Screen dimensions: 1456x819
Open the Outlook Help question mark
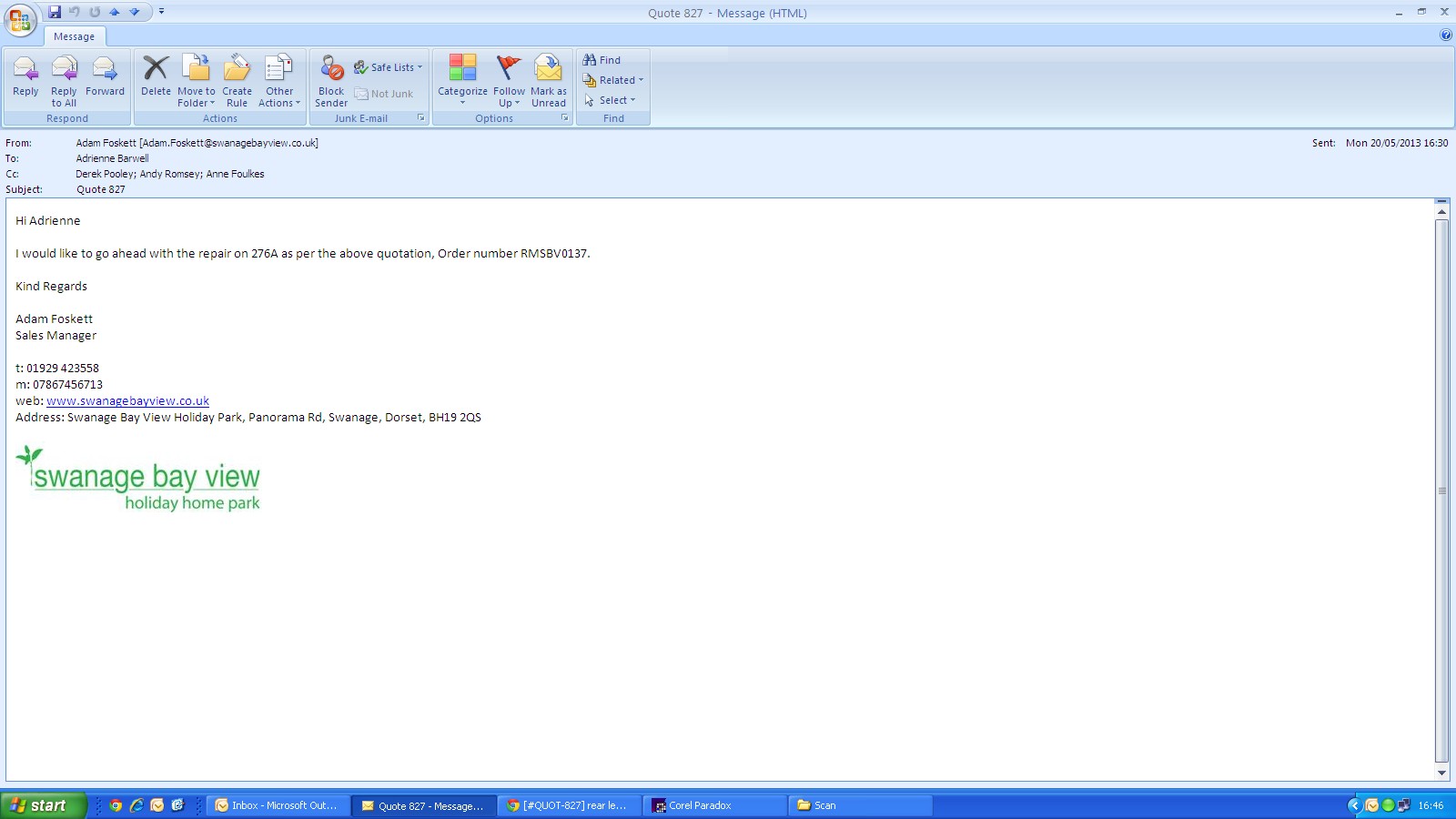pos(1446,35)
